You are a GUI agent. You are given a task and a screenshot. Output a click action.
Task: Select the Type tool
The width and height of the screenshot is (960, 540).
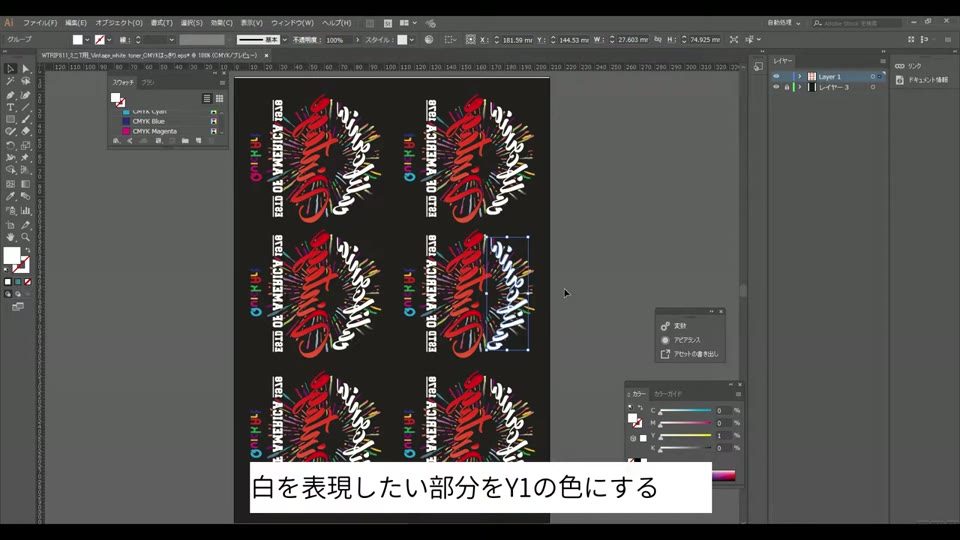click(10, 107)
